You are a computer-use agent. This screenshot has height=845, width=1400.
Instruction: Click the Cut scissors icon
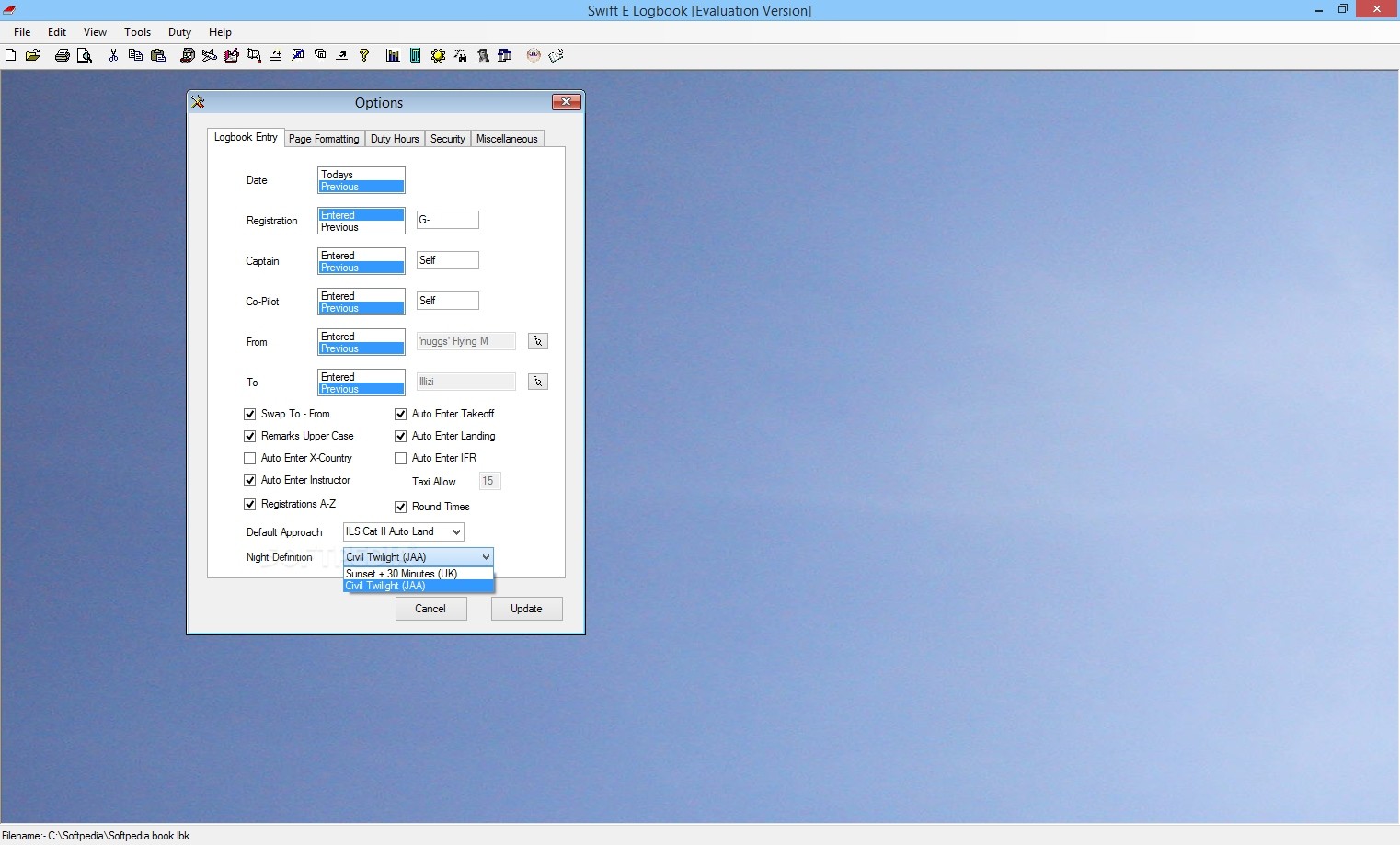113,55
